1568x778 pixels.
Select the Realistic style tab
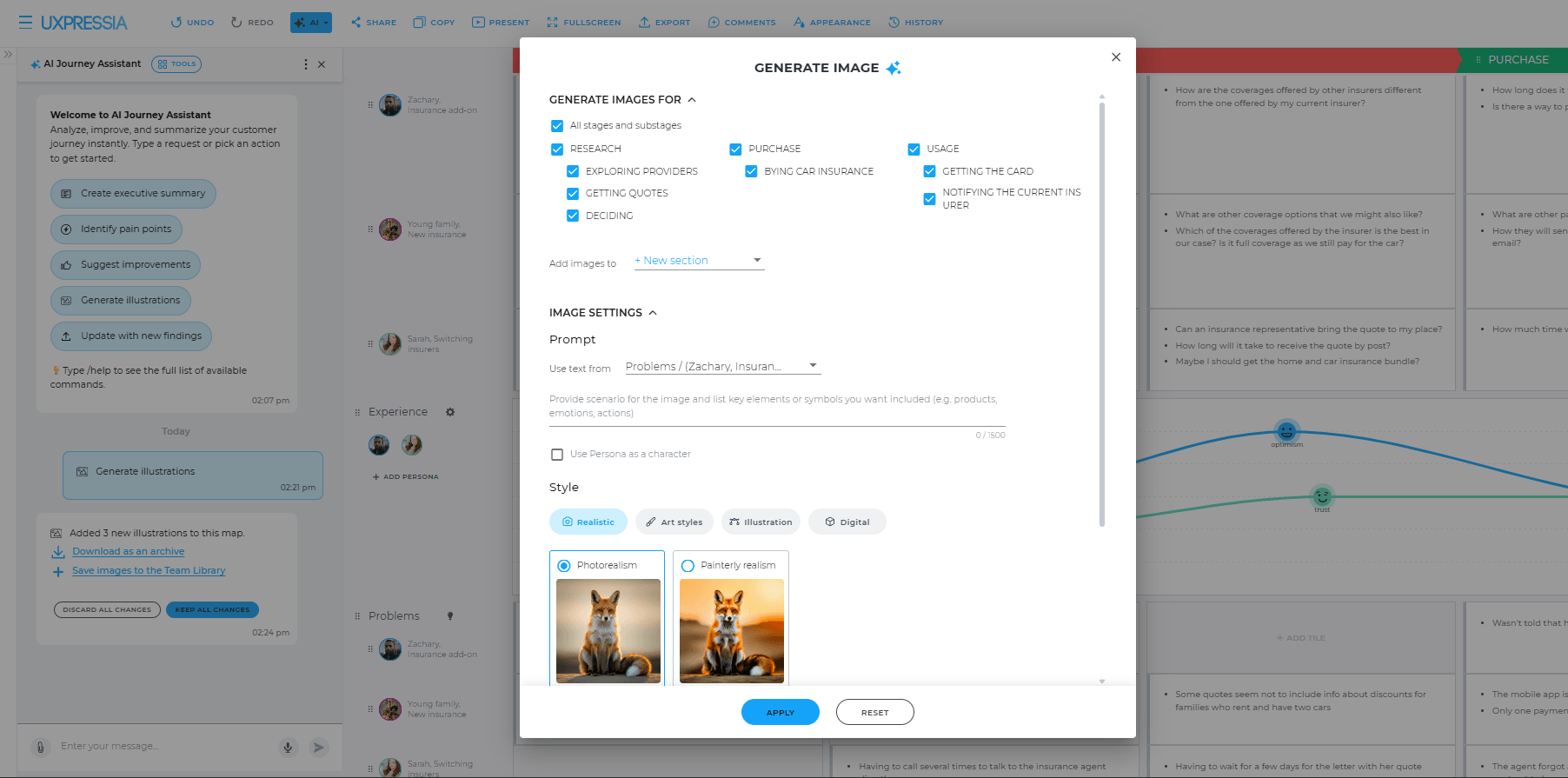pyautogui.click(x=588, y=522)
